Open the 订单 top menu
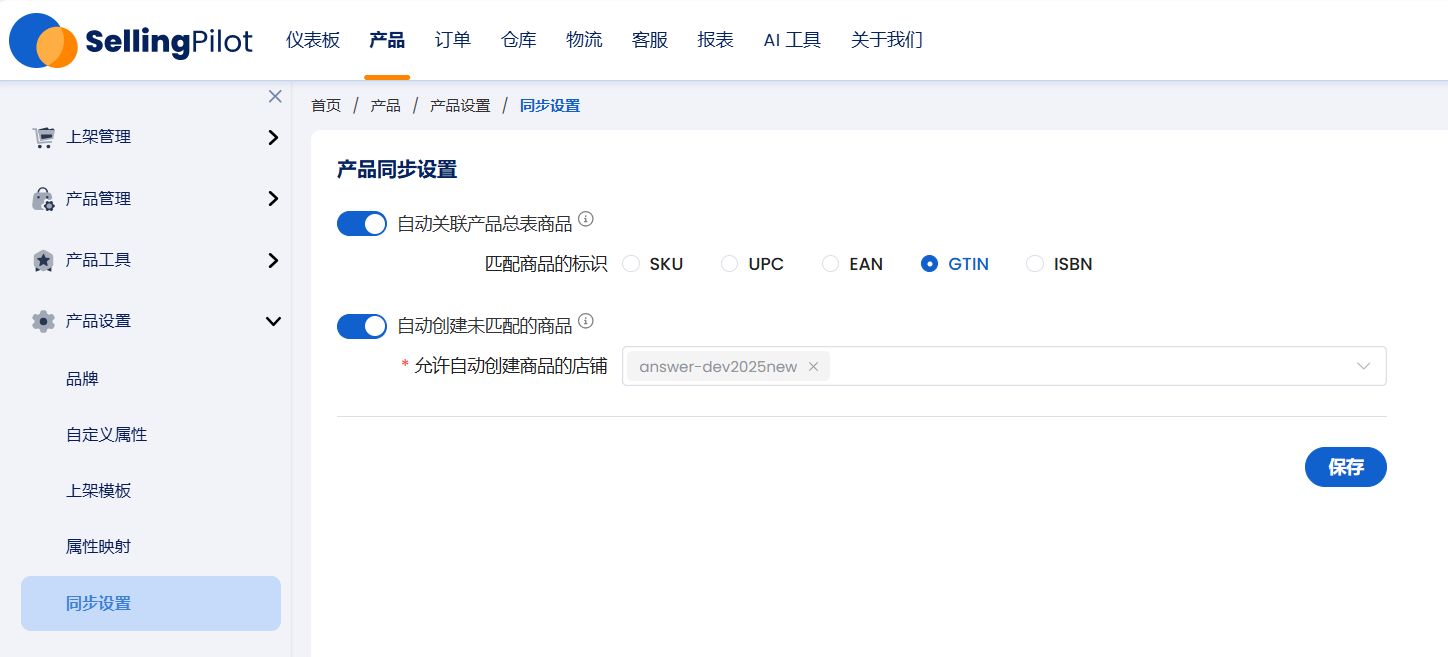The image size is (1448, 657). 453,40
